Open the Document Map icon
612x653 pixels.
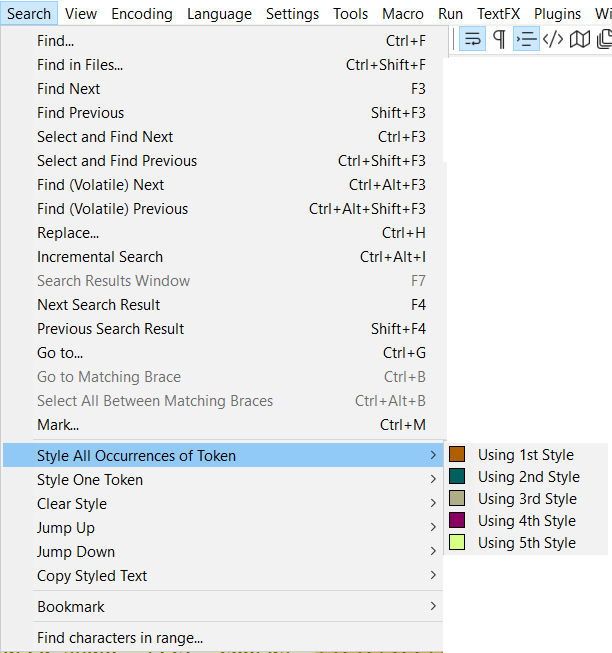[x=579, y=39]
